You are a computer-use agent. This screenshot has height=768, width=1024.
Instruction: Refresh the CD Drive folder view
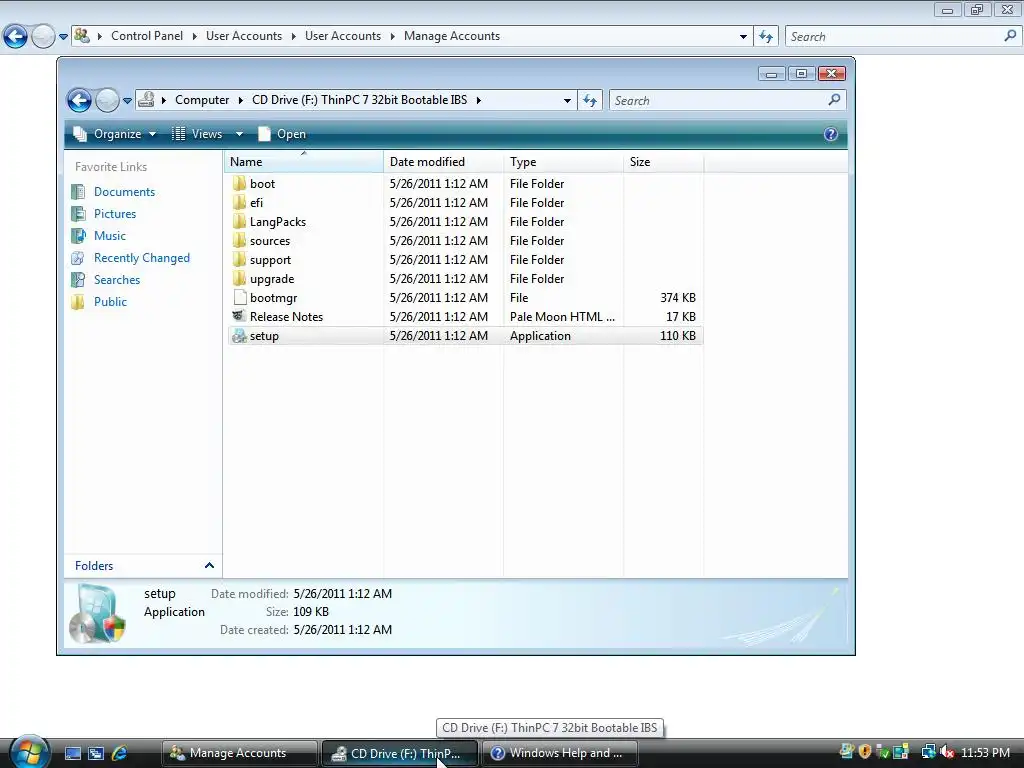[590, 101]
